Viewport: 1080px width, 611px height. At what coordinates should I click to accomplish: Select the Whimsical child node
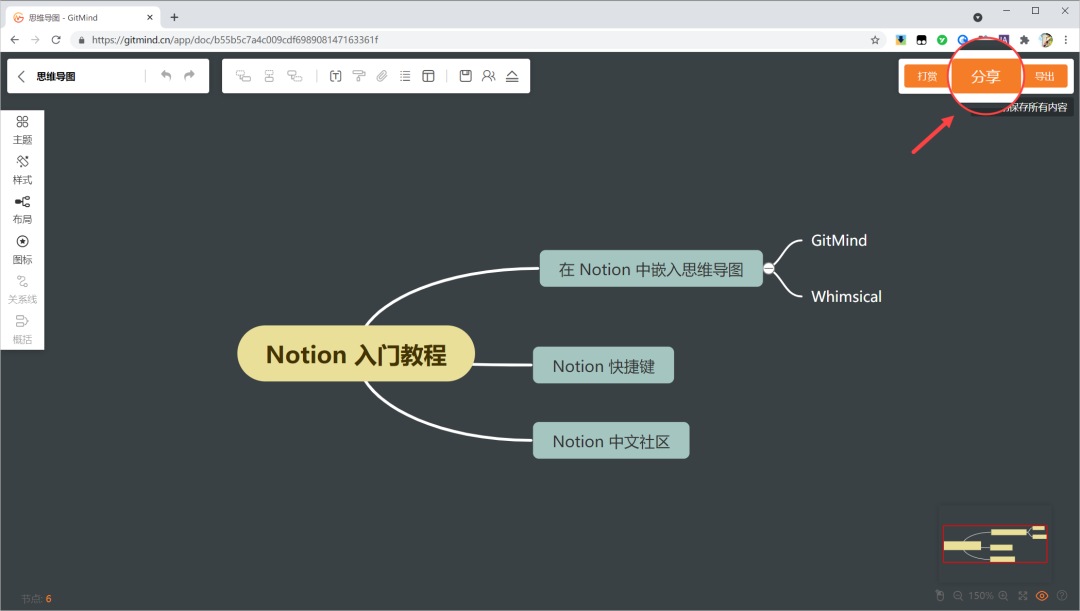coord(846,296)
